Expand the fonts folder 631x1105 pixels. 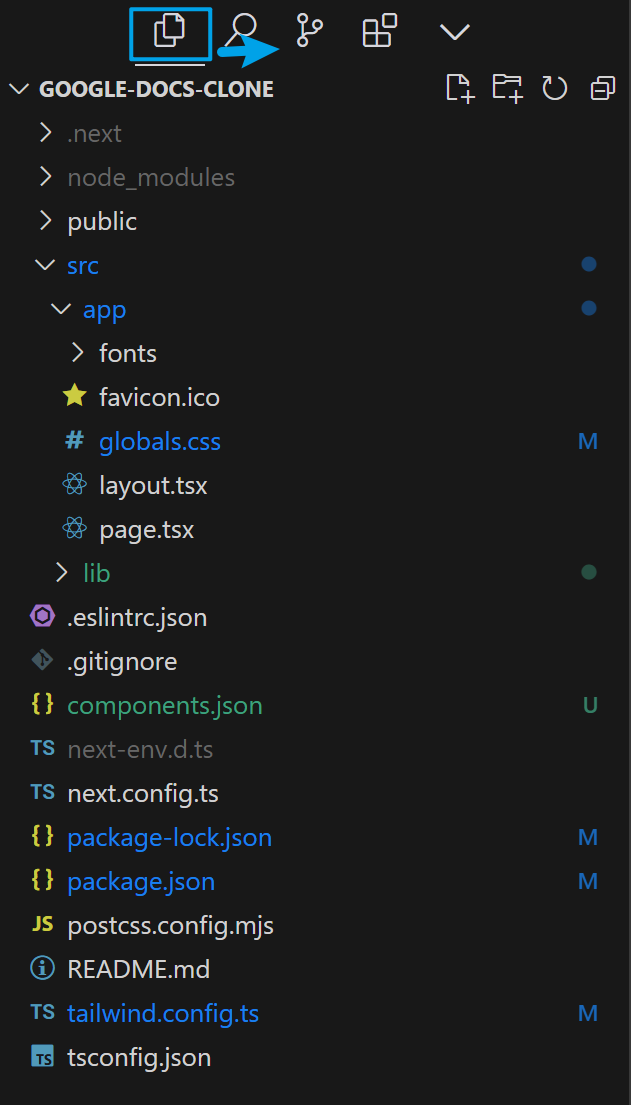pos(127,353)
